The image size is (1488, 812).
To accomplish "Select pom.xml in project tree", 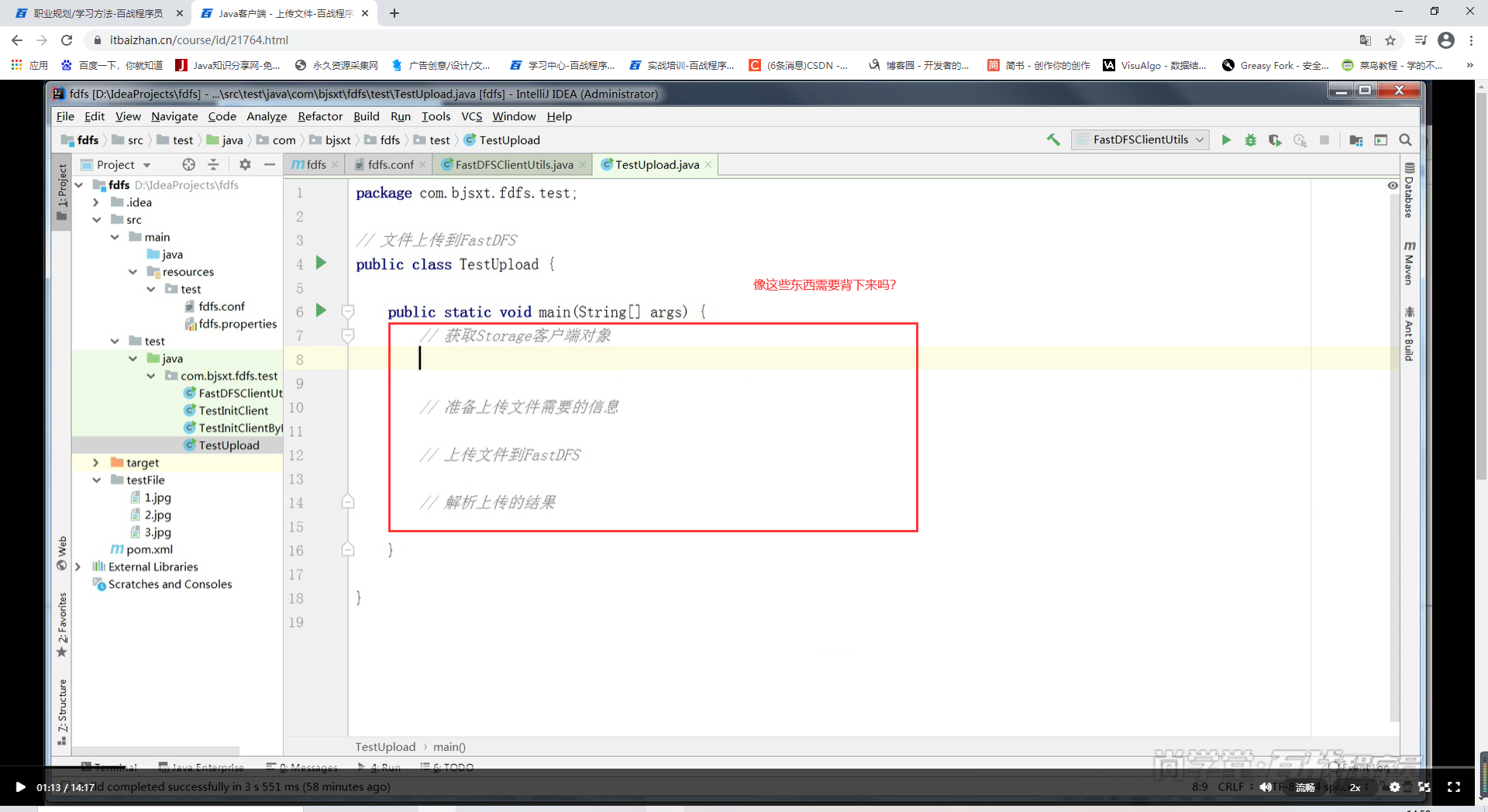I will click(149, 549).
